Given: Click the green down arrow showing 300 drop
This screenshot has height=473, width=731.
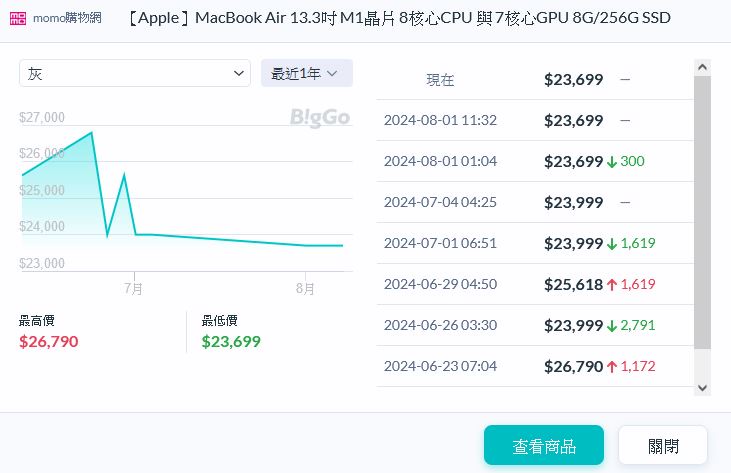Looking at the screenshot, I should tap(611, 161).
